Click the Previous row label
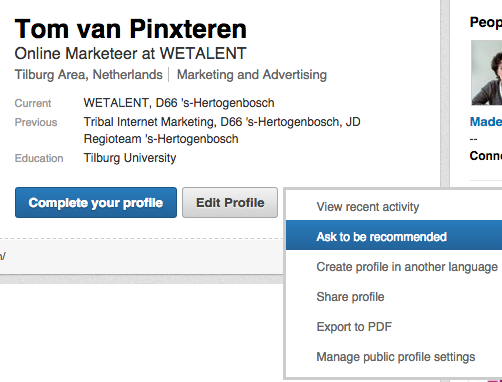The width and height of the screenshot is (502, 382). (36, 122)
